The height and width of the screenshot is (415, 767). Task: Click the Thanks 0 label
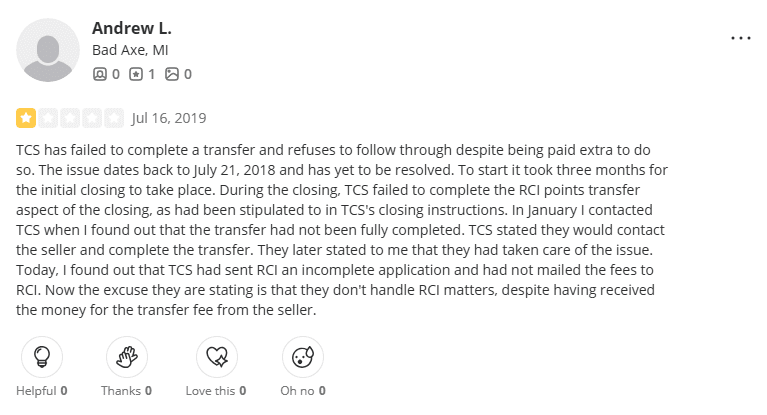click(127, 391)
